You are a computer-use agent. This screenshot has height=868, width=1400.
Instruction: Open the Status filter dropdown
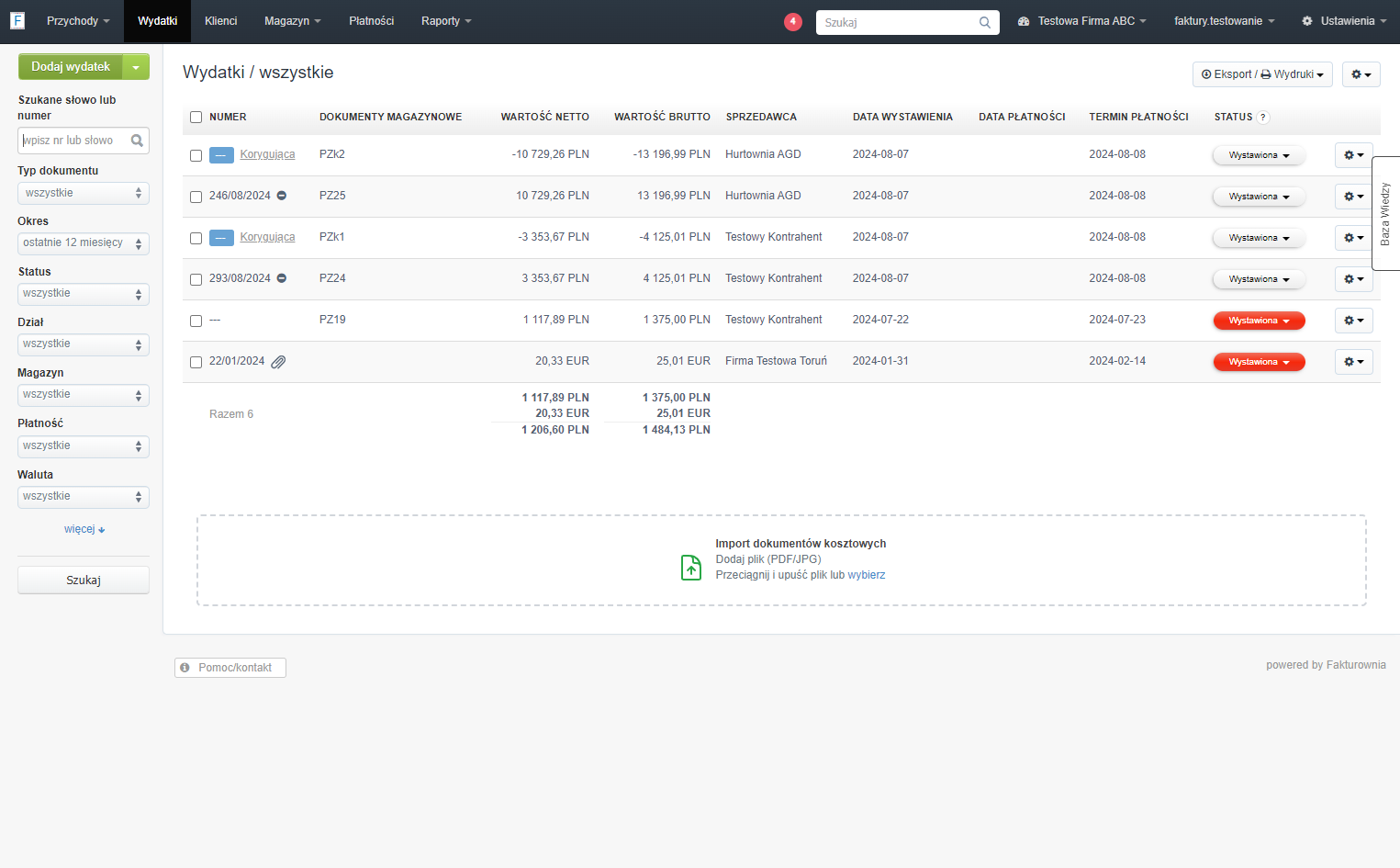[x=84, y=294]
